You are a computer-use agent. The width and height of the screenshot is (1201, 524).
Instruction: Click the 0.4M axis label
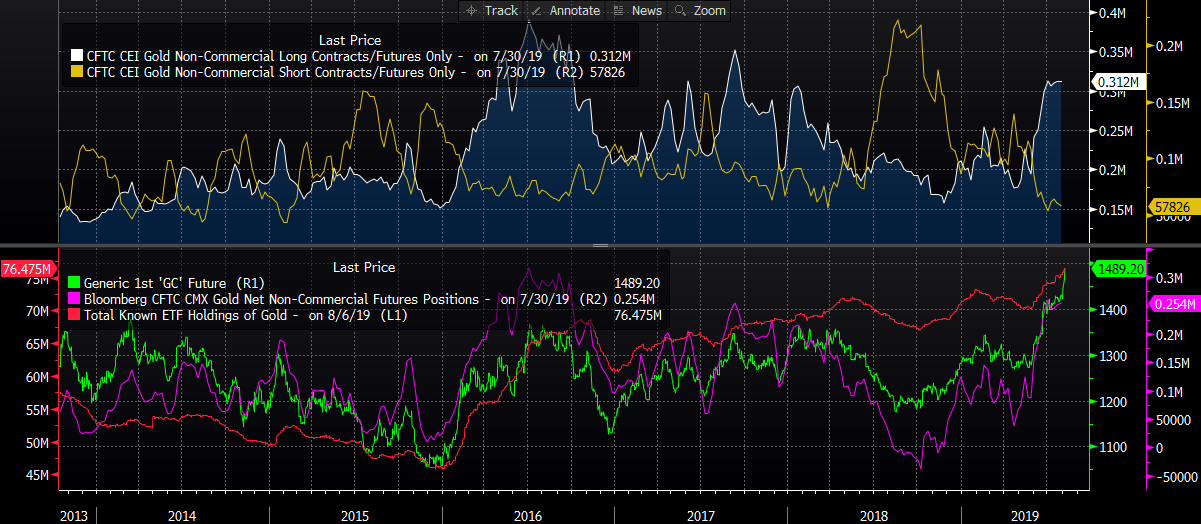(x=1113, y=14)
